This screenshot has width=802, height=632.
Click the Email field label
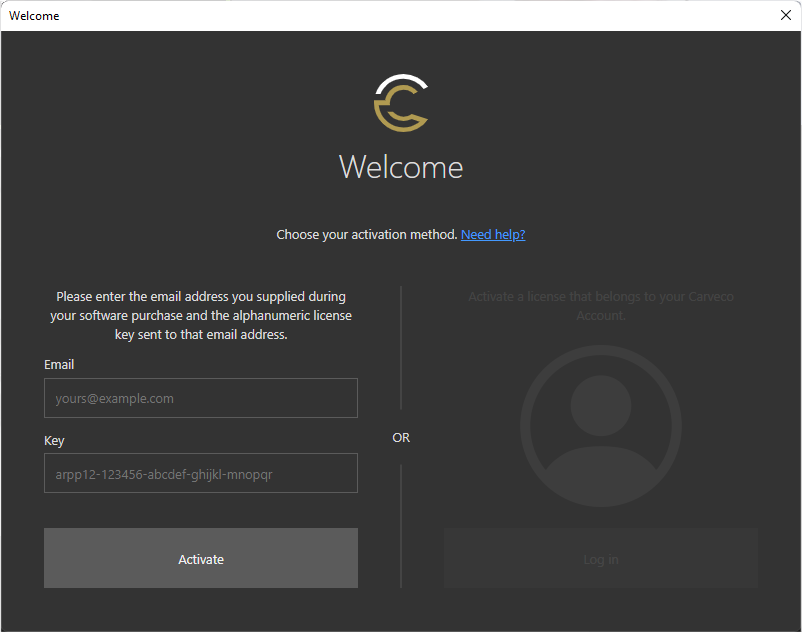point(59,365)
